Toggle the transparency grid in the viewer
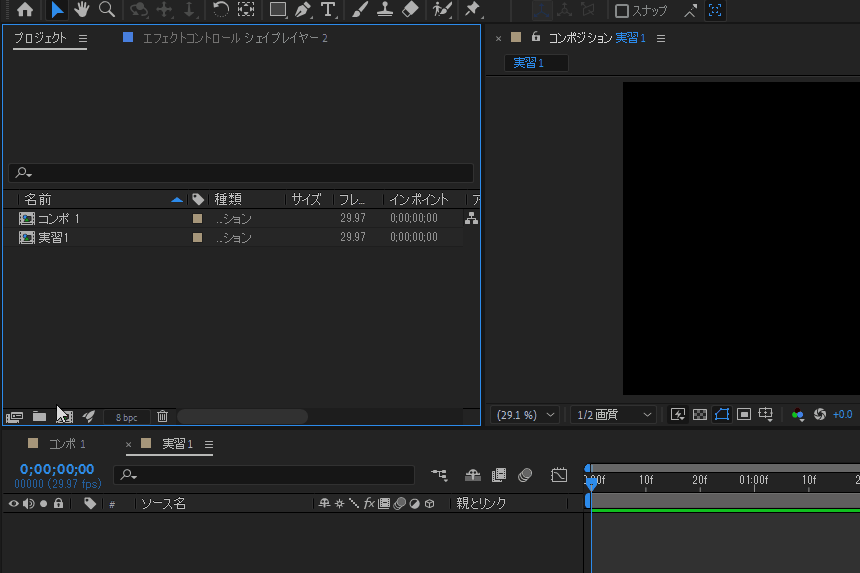Viewport: 860px width, 573px height. point(700,415)
